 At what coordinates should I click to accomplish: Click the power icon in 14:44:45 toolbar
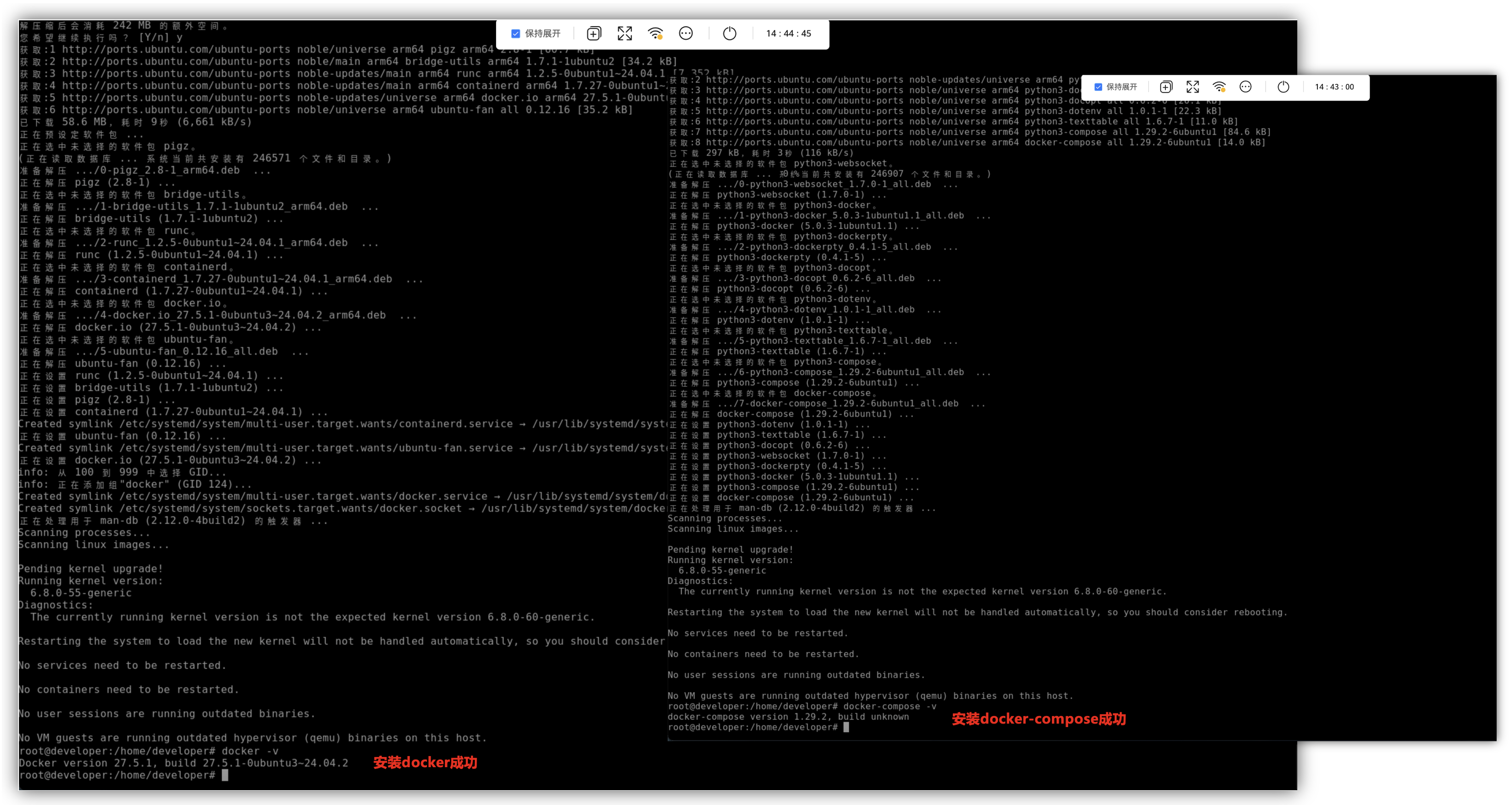[730, 34]
